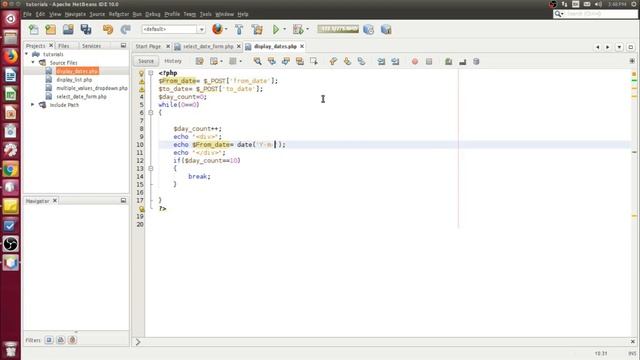Switch to the History editor view

tap(173, 61)
